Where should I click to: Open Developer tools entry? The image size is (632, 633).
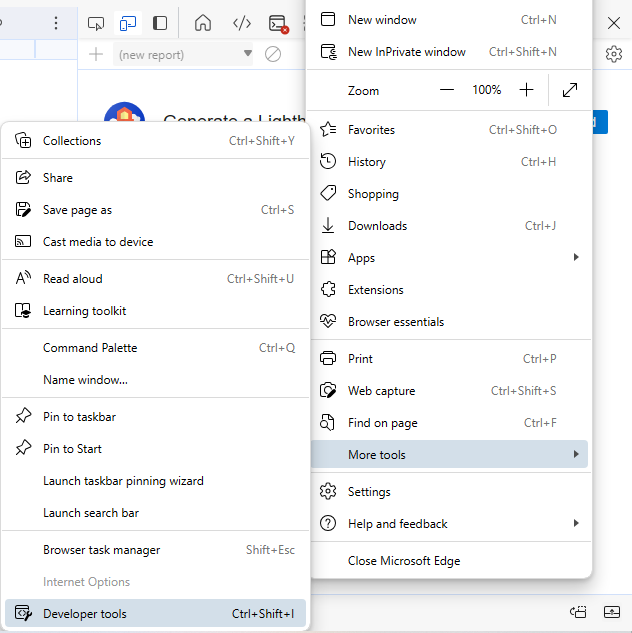pos(155,613)
